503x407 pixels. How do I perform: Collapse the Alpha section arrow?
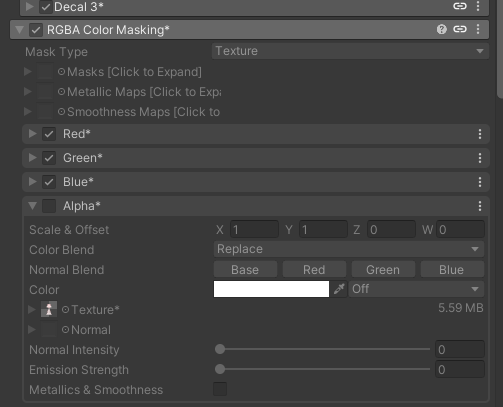pos(32,206)
